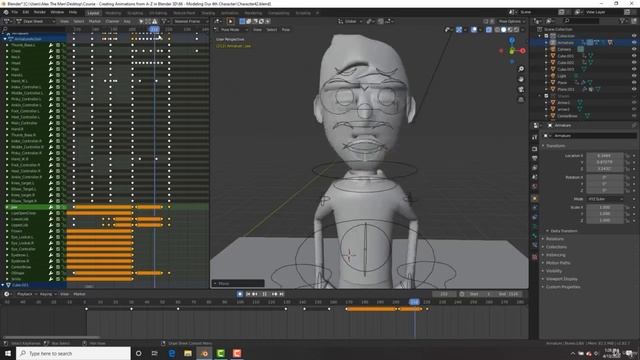Image resolution: width=640 pixels, height=360 pixels.
Task: Click the timeline current frame field
Action: pyautogui.click(x=444, y=294)
